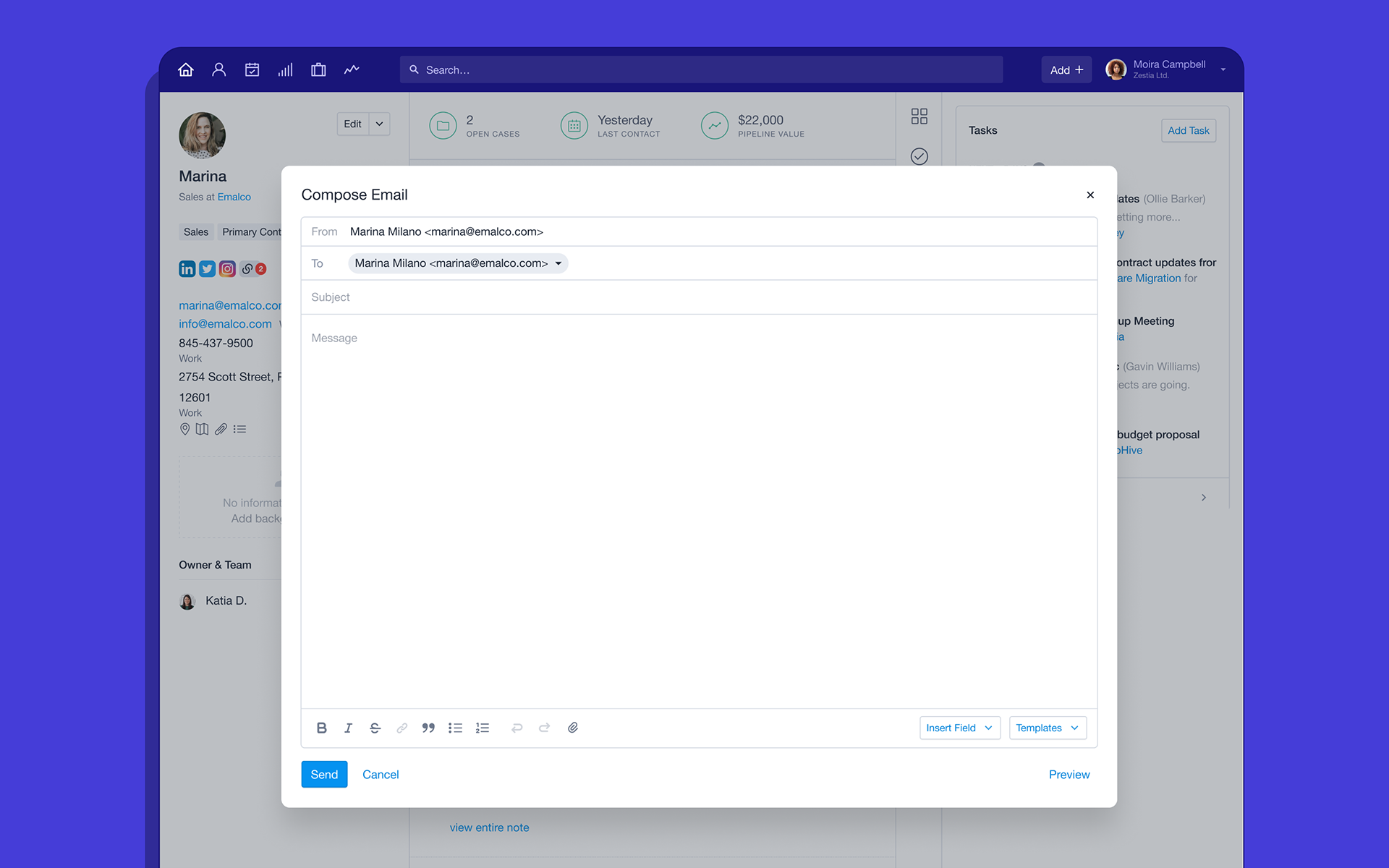Screen dimensions: 1389x868
Task: Expand the Insert Field dropdown
Action: (959, 728)
